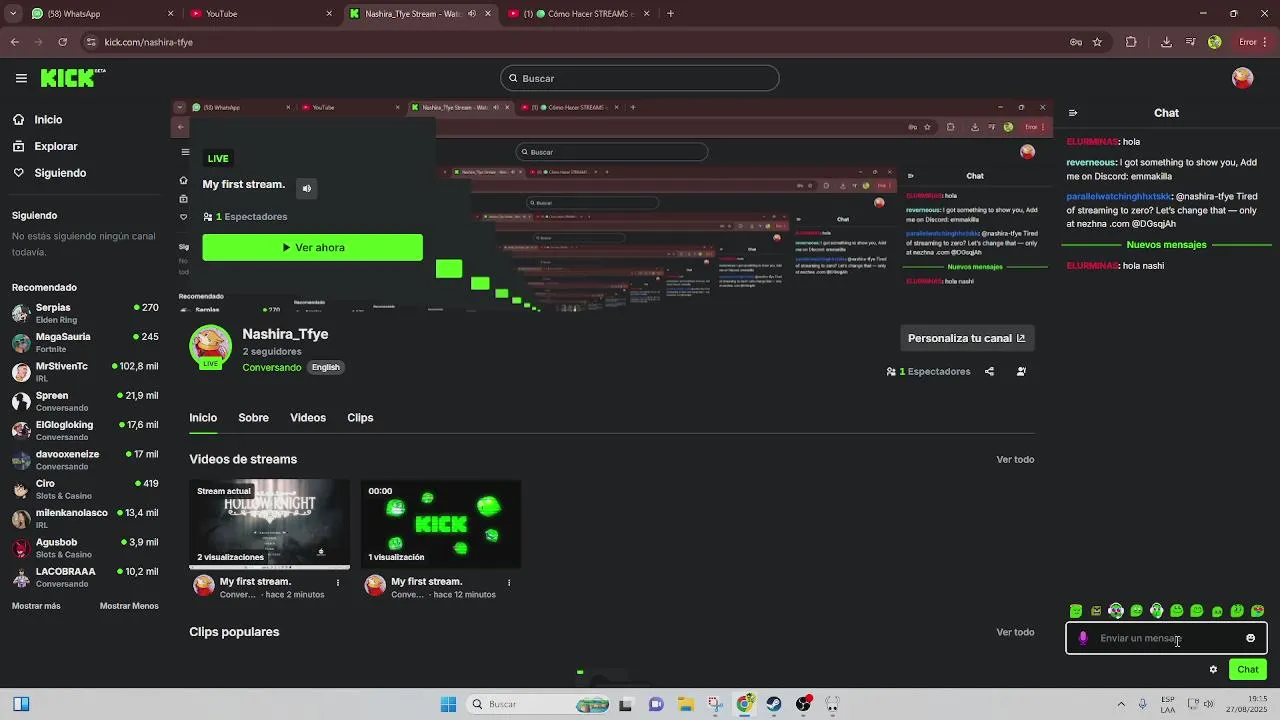1280x720 pixels.
Task: Open recommended channel MagaSauria
Action: (85, 342)
